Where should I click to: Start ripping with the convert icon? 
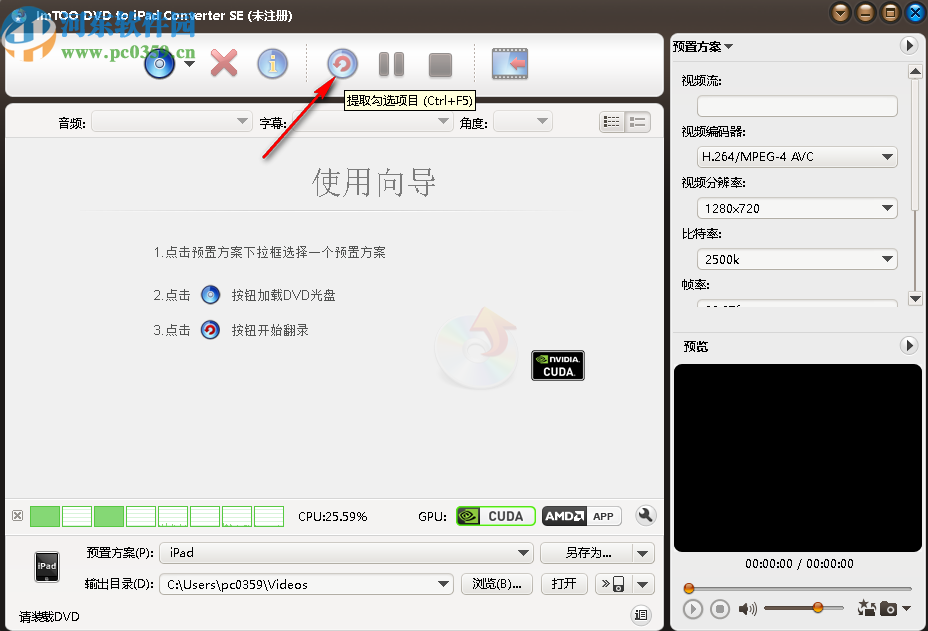click(x=341, y=63)
